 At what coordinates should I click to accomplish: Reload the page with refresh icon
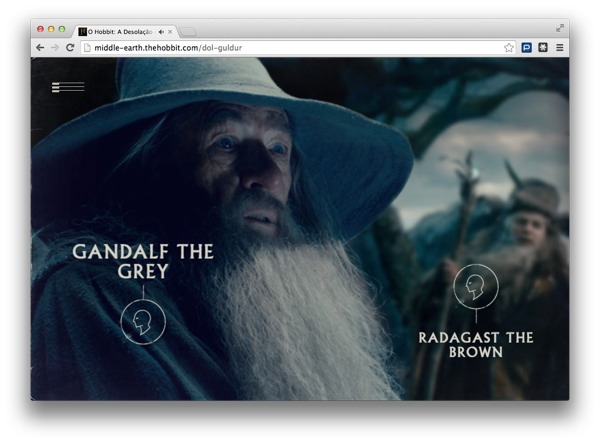[70, 47]
